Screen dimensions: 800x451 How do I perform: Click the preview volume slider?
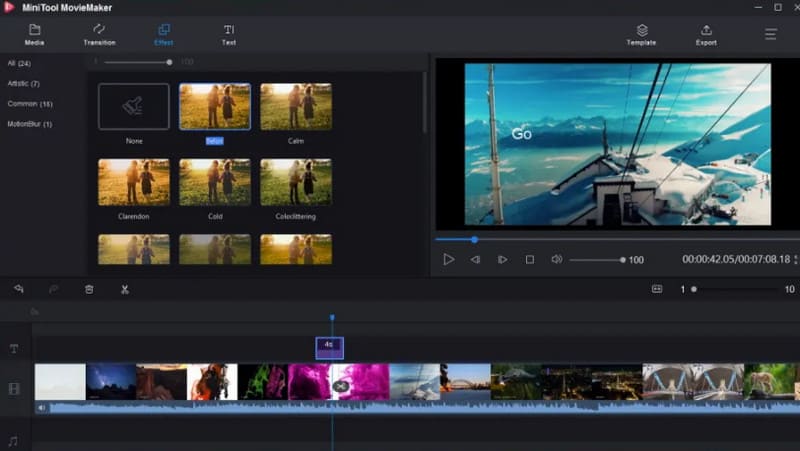(597, 260)
